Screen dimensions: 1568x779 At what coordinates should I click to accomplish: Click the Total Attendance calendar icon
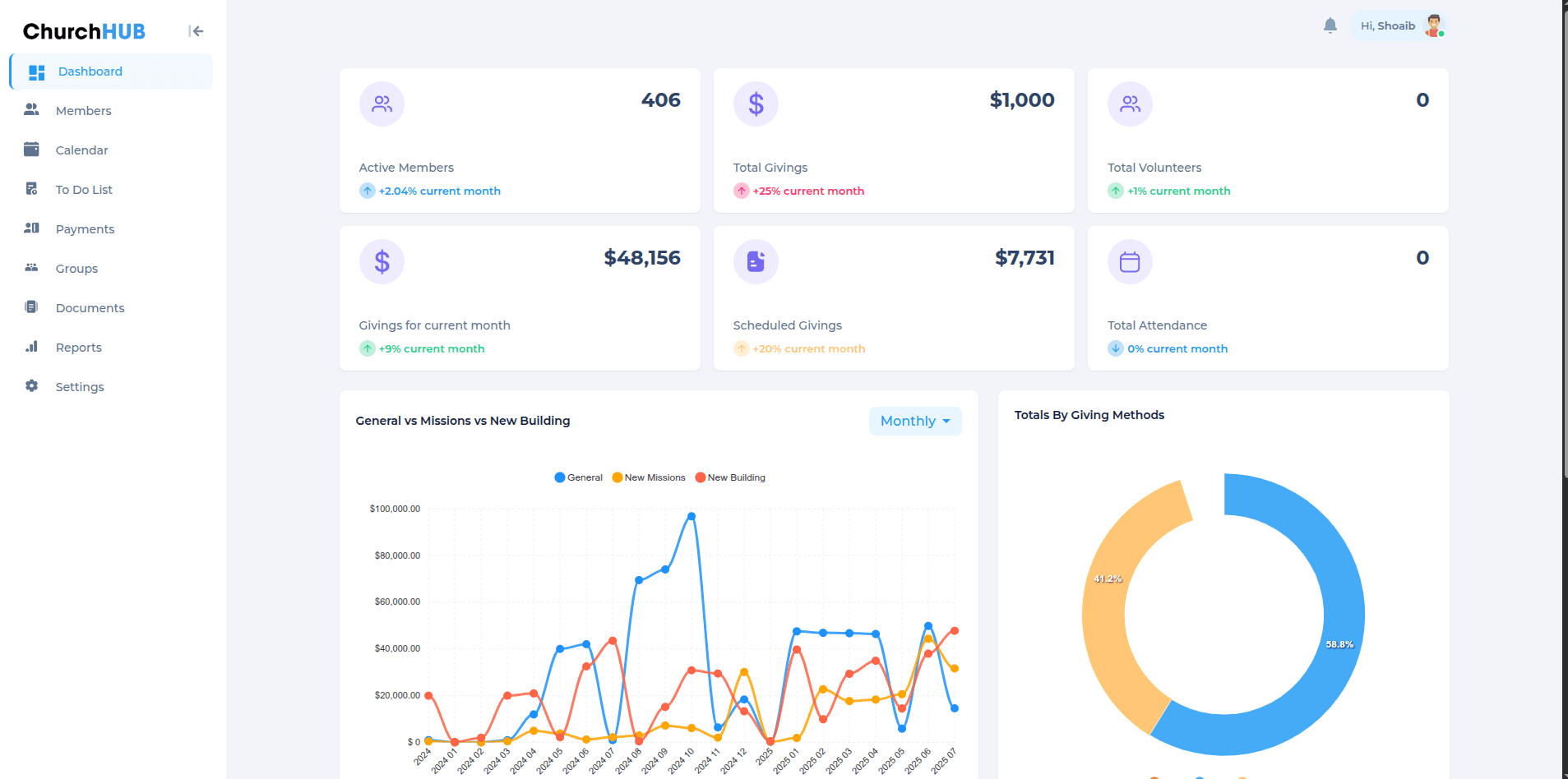1130,261
